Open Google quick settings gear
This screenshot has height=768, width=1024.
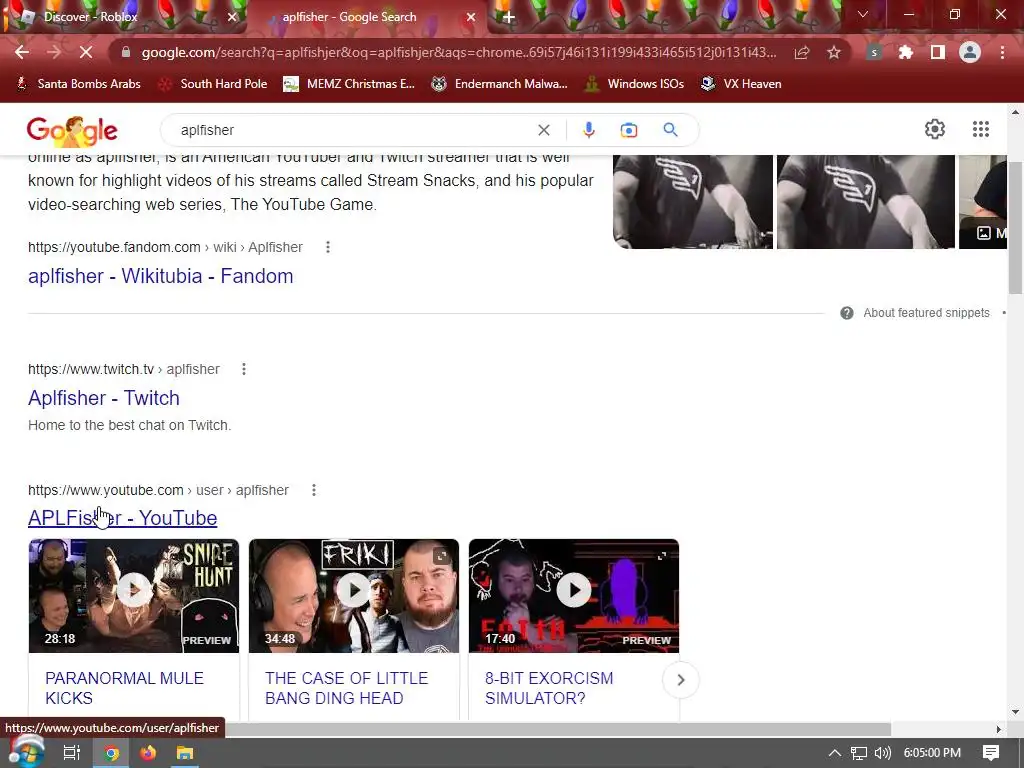(x=935, y=129)
